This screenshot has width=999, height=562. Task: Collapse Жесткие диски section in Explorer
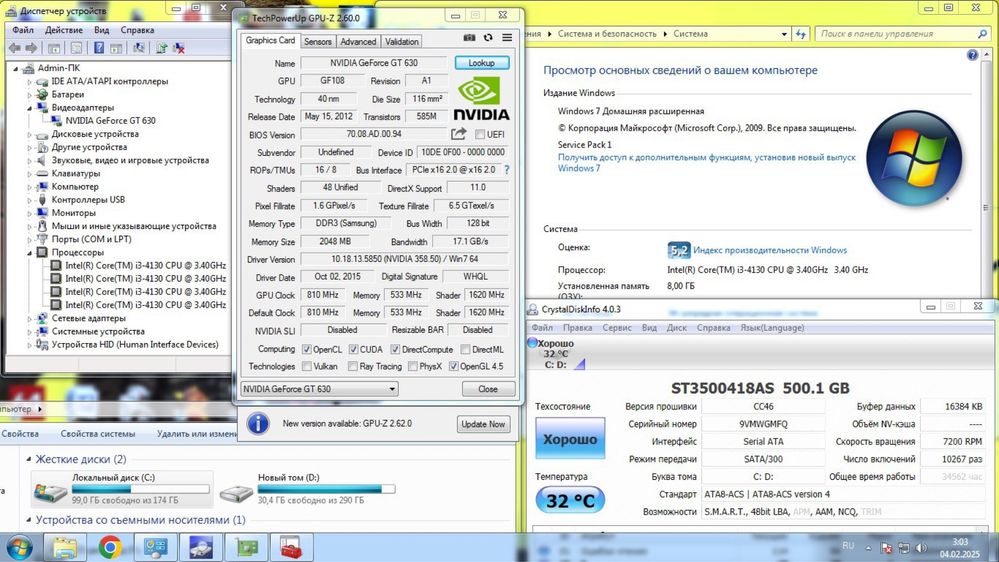pos(29,459)
